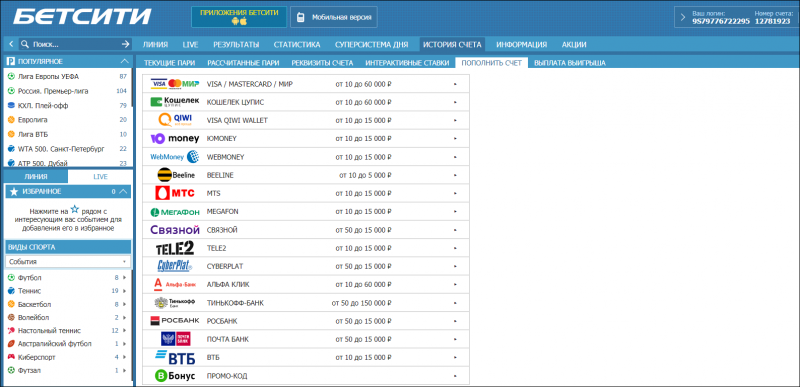Open Австралийский футбол sport row
The width and height of the screenshot is (800, 387).
pyautogui.click(x=67, y=344)
